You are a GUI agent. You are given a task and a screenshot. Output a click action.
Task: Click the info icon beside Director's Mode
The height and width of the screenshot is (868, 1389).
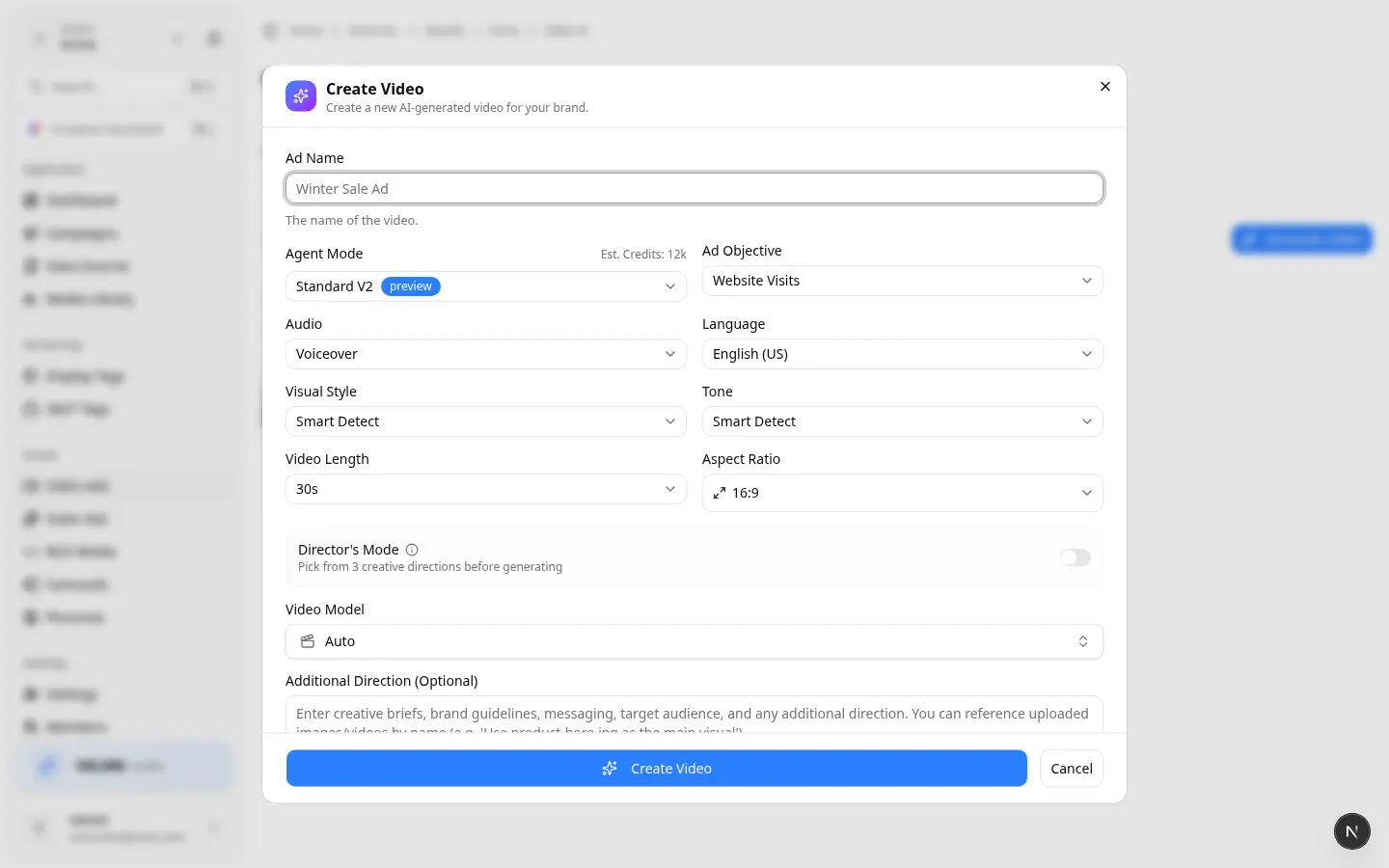(x=412, y=550)
